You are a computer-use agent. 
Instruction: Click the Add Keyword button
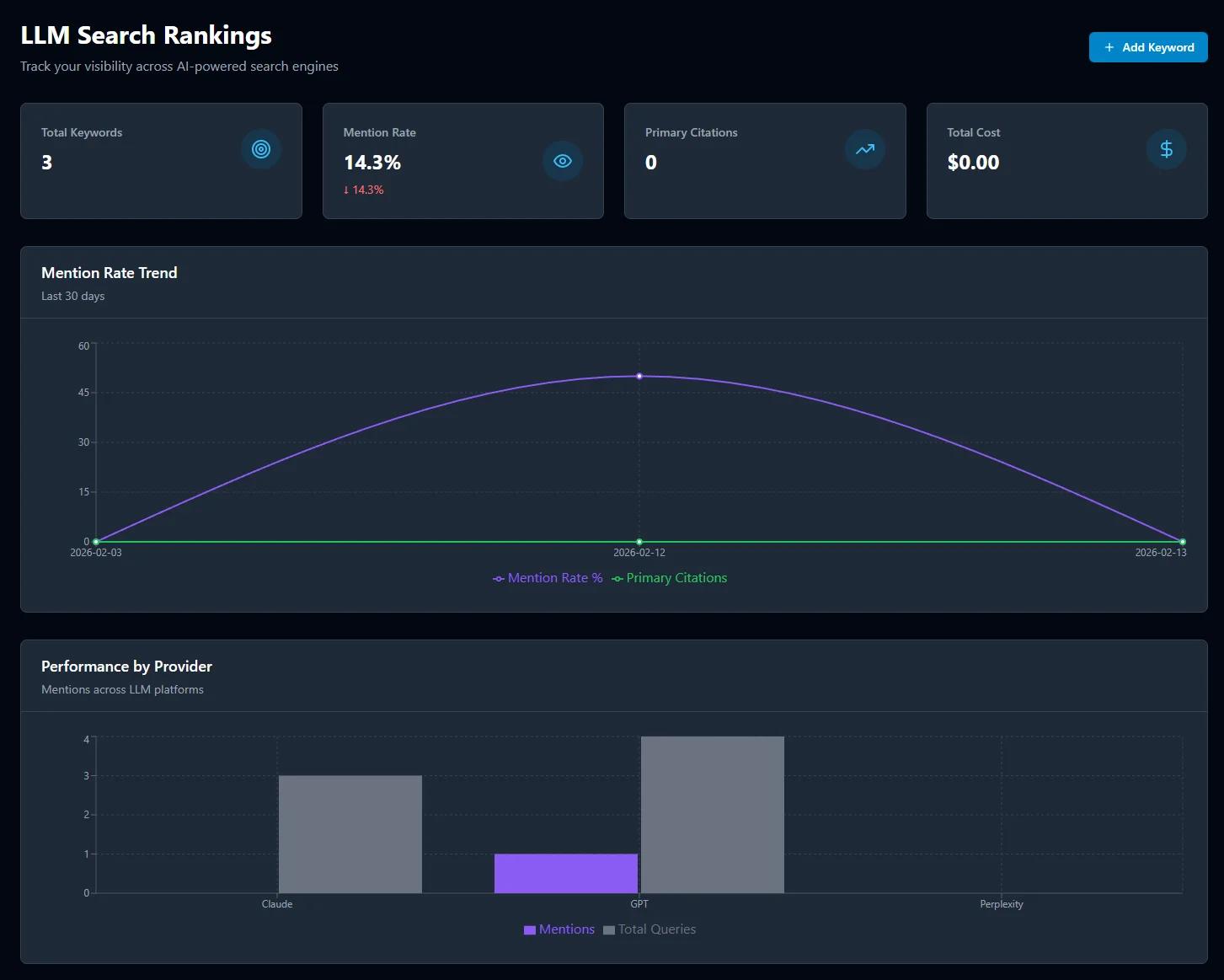tap(1147, 47)
